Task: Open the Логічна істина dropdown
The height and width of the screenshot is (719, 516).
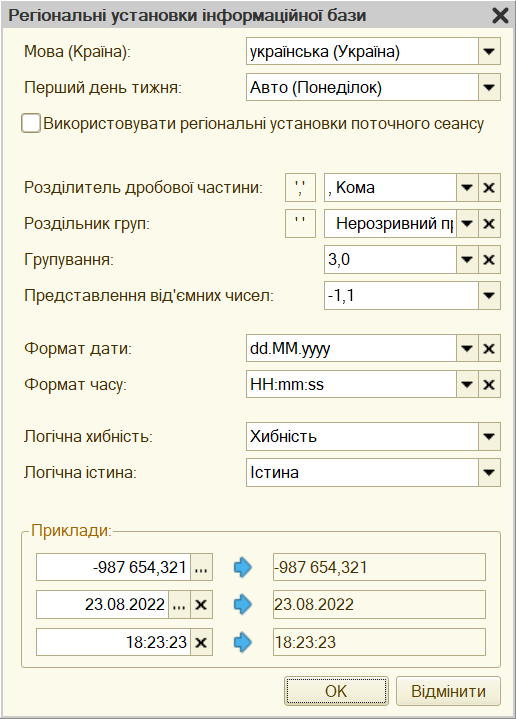Action: [489, 472]
